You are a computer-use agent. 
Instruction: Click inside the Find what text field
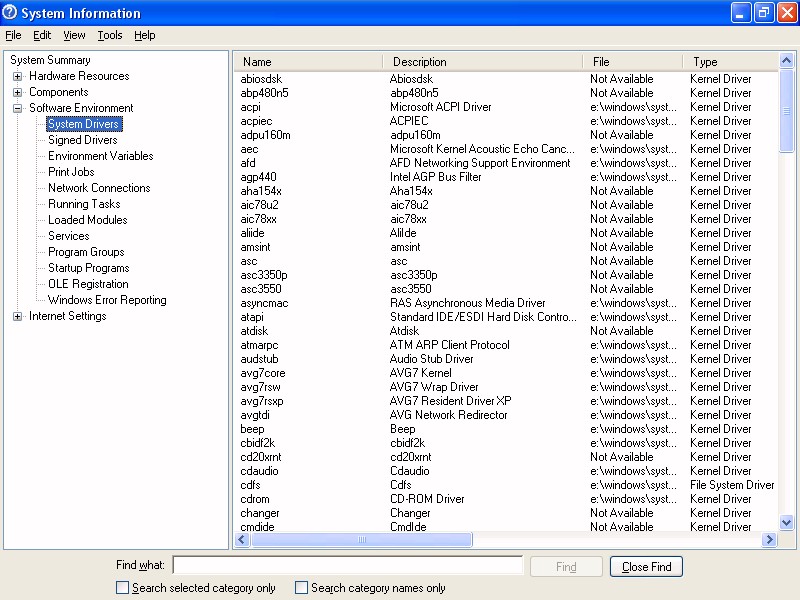pyautogui.click(x=347, y=566)
